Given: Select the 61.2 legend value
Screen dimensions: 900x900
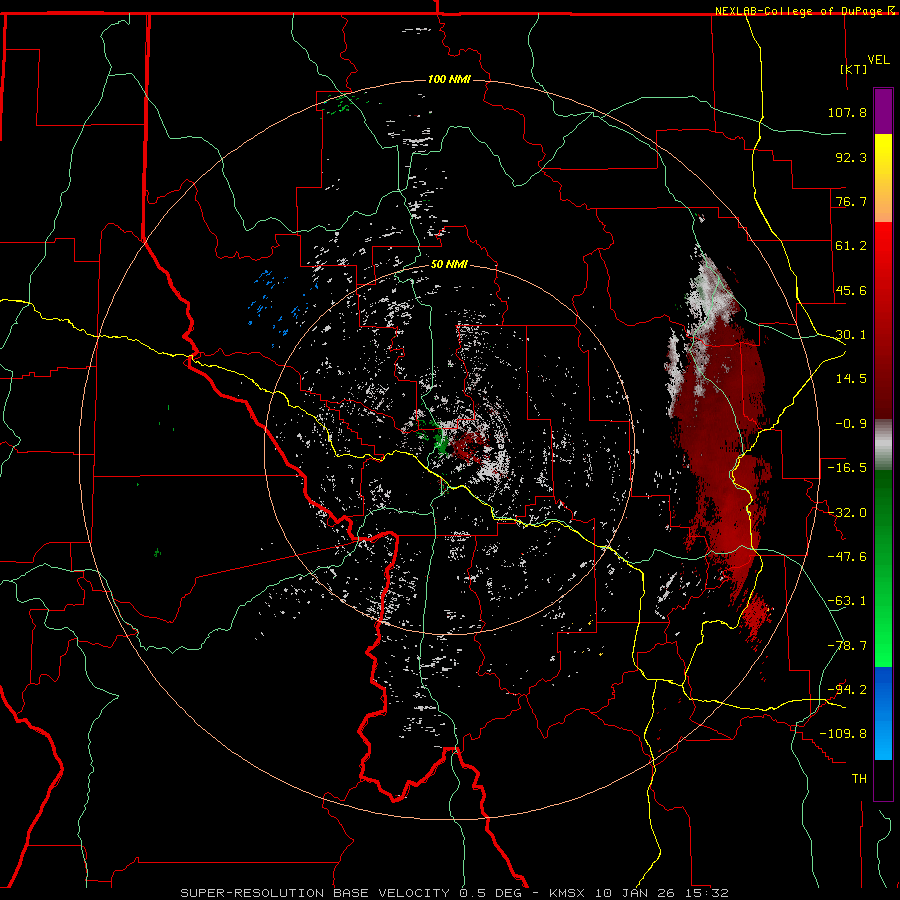Looking at the screenshot, I should (x=851, y=246).
